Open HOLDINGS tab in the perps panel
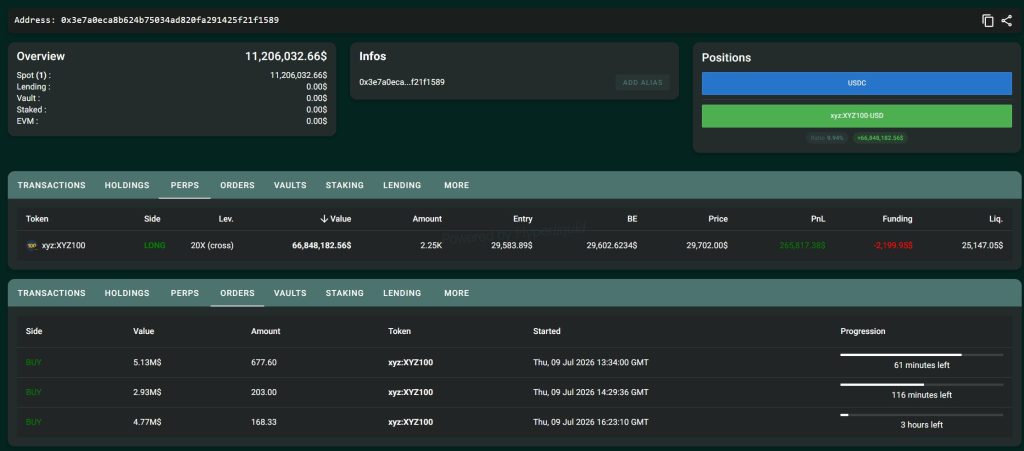The width and height of the screenshot is (1024, 451). point(127,185)
